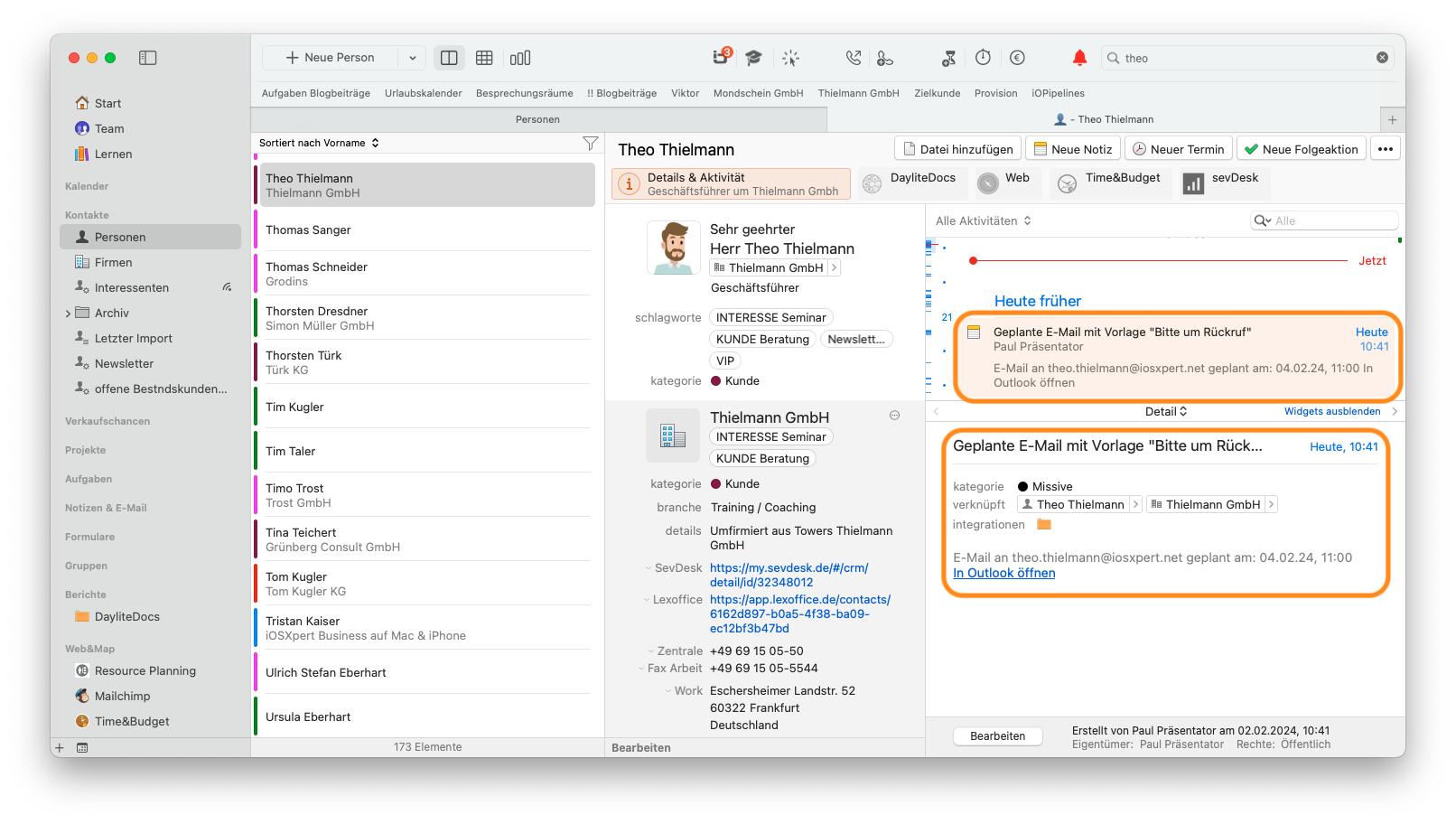1456x824 pixels.
Task: Open inbox tray with badge 3
Action: (721, 57)
